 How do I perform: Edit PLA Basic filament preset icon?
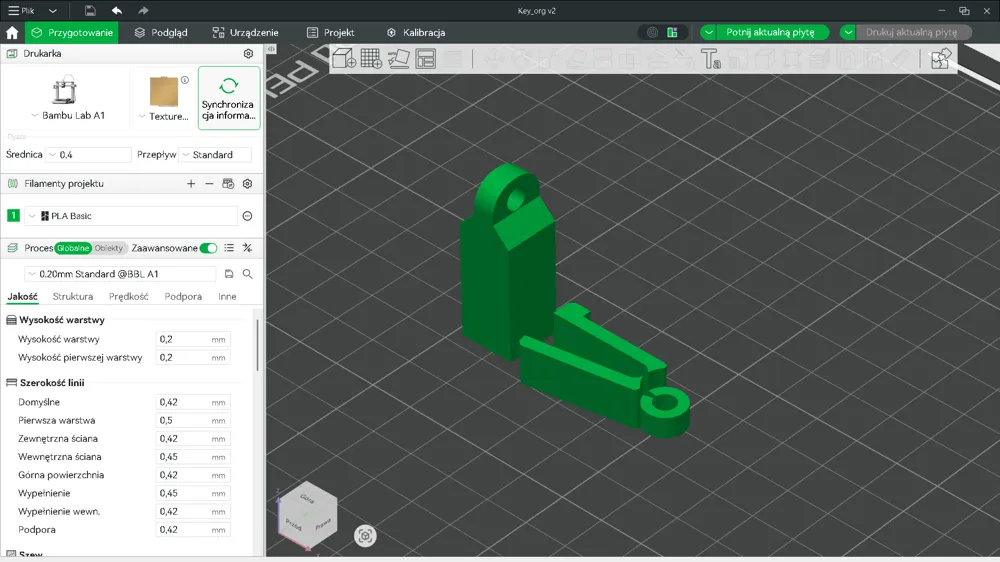point(247,216)
